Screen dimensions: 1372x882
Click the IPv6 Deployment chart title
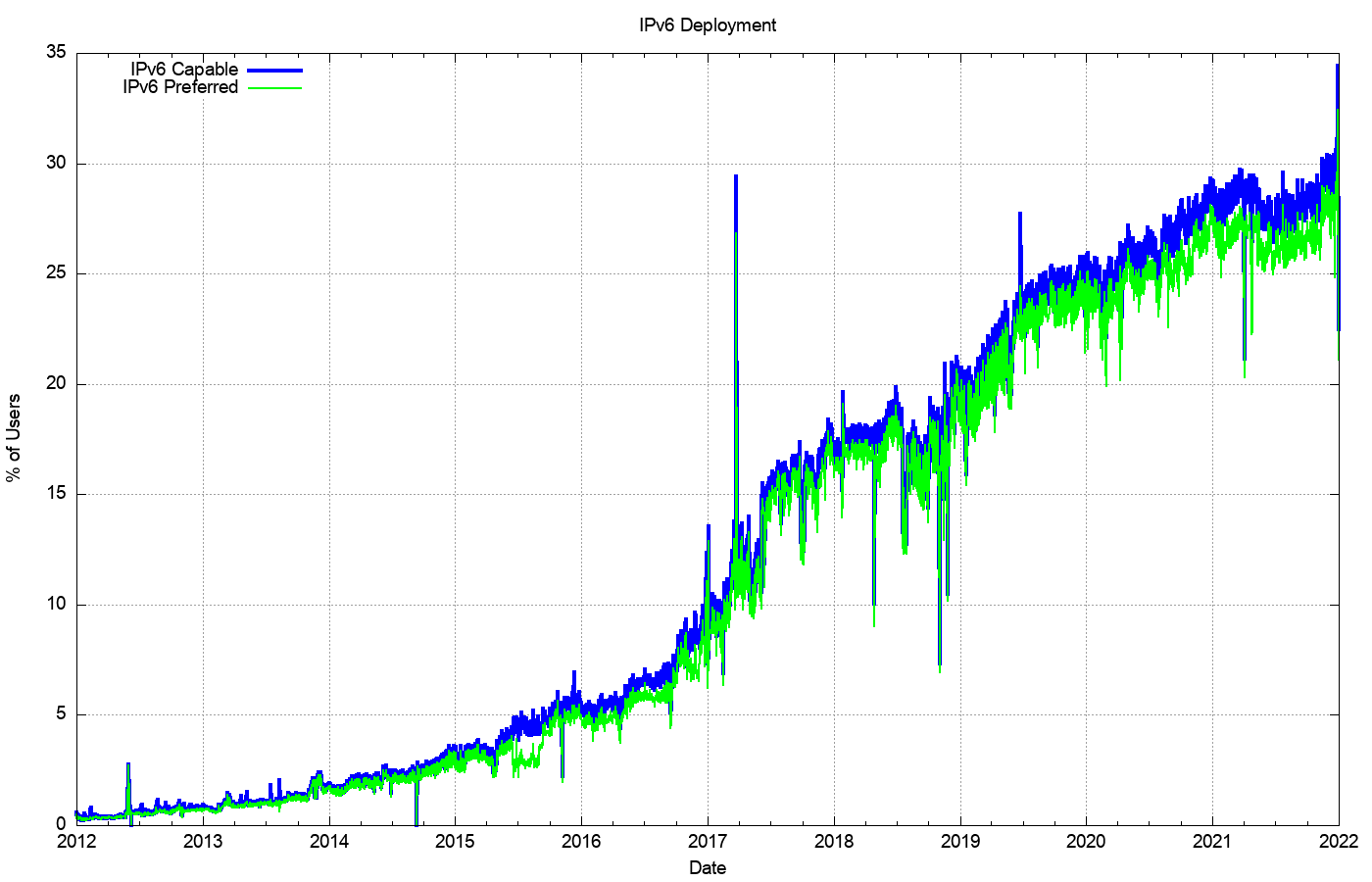pos(708,25)
